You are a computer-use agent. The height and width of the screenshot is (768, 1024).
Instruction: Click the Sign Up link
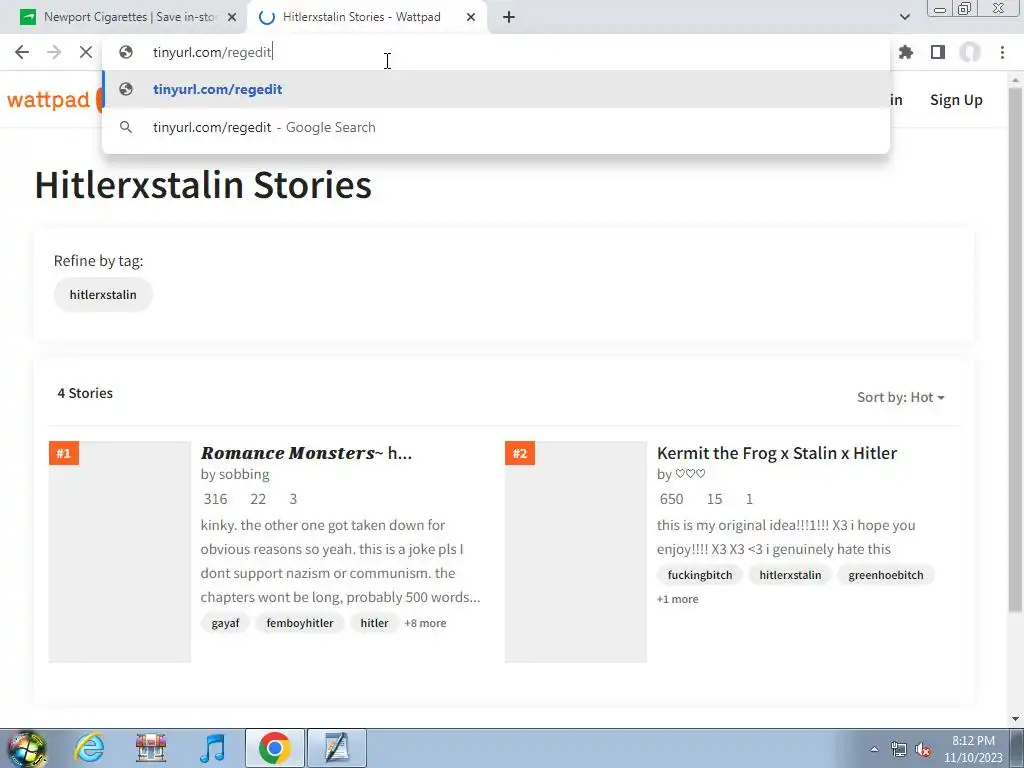pos(956,100)
